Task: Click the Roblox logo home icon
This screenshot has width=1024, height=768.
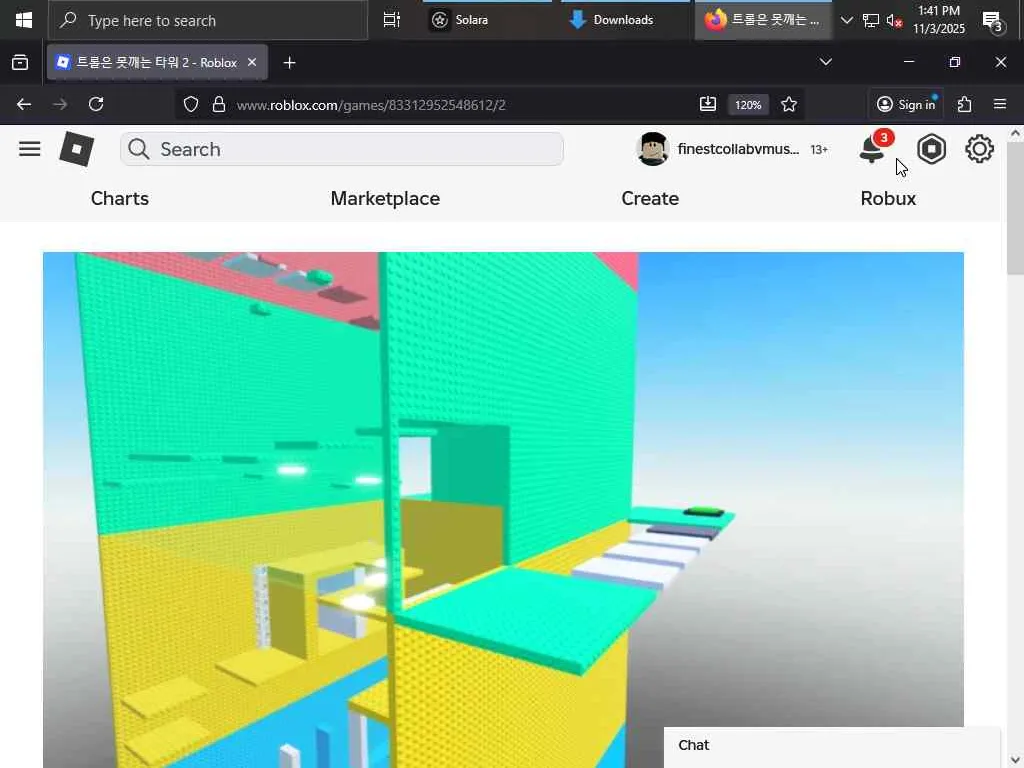Action: (76, 149)
